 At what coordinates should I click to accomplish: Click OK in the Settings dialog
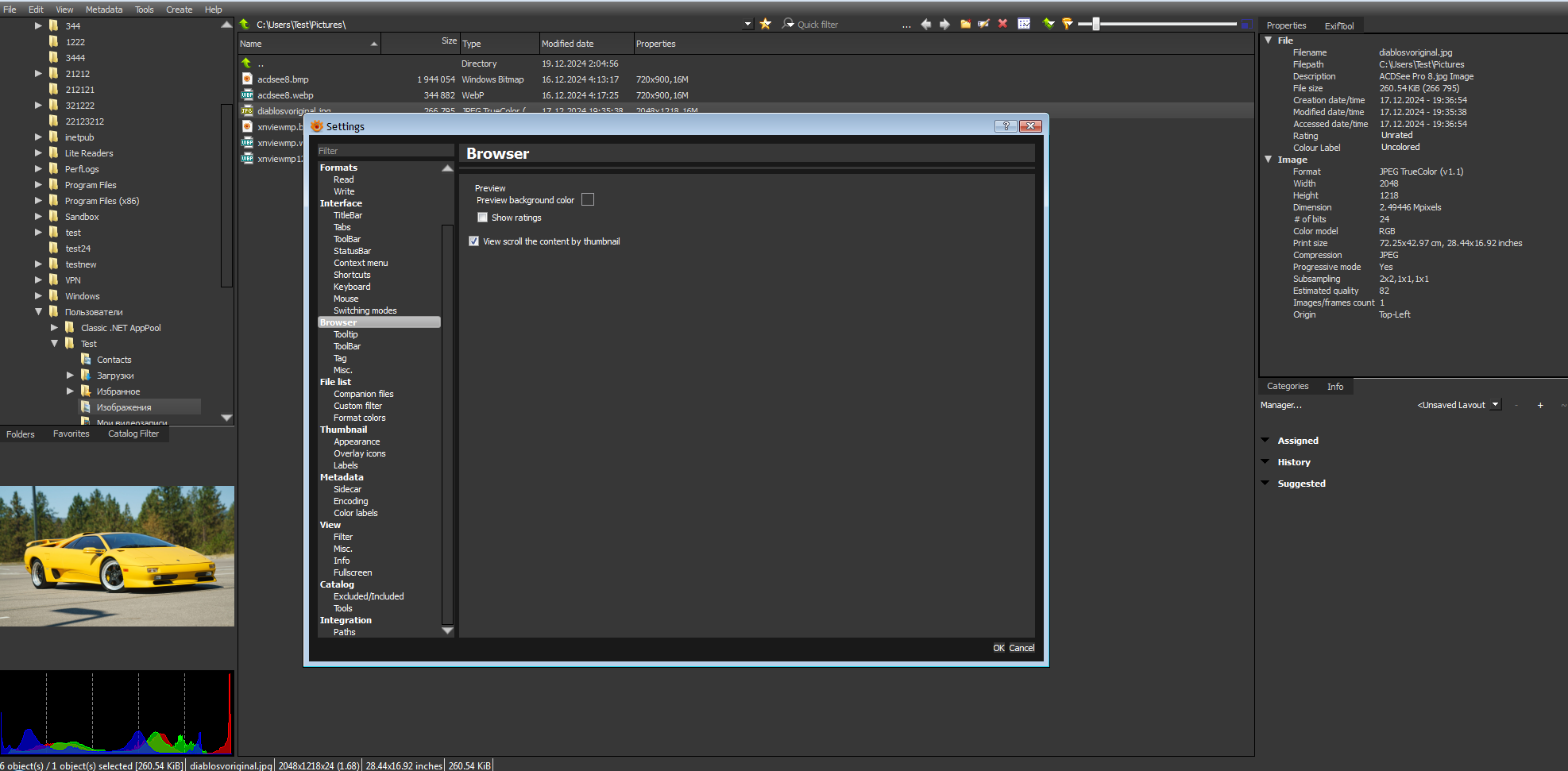click(998, 648)
